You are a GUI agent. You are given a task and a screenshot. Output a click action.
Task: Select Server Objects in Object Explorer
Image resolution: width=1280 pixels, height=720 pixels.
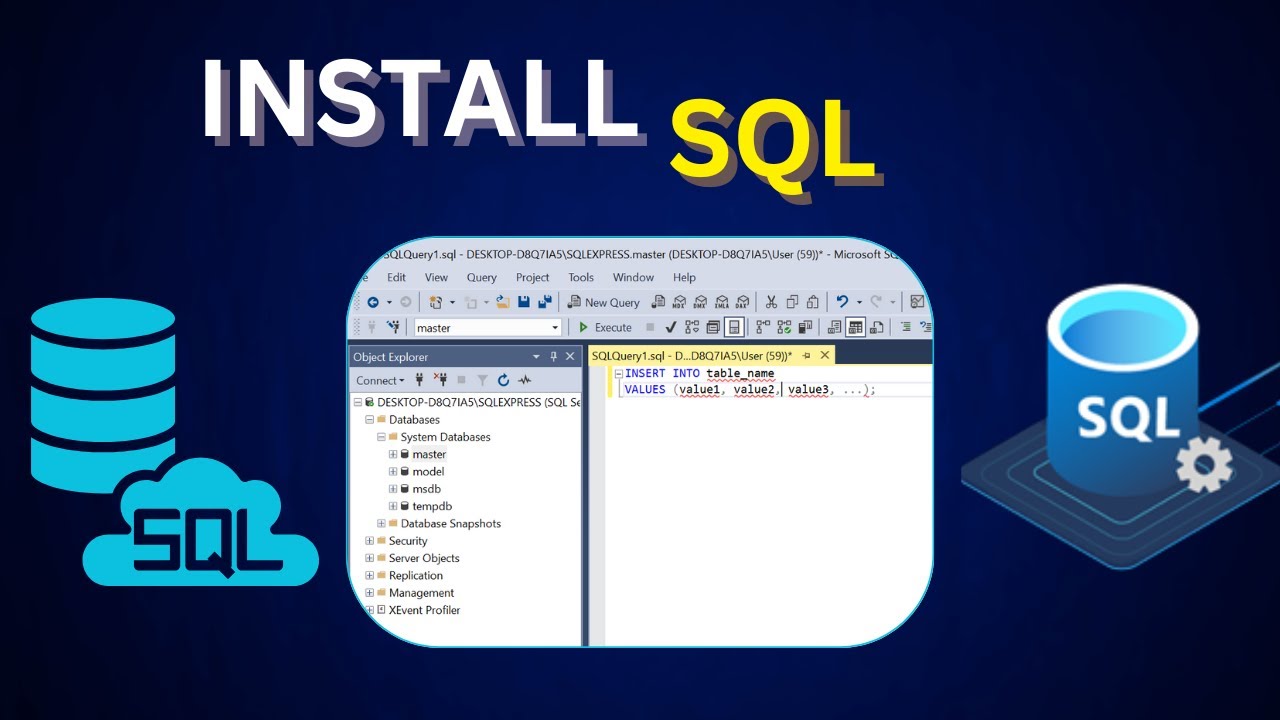424,558
